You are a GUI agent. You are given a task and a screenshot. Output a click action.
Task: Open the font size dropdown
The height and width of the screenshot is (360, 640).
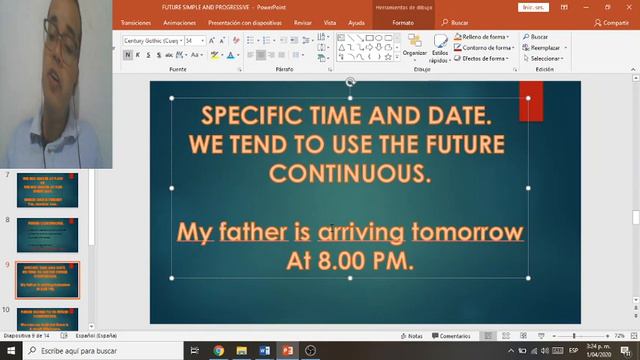point(202,41)
